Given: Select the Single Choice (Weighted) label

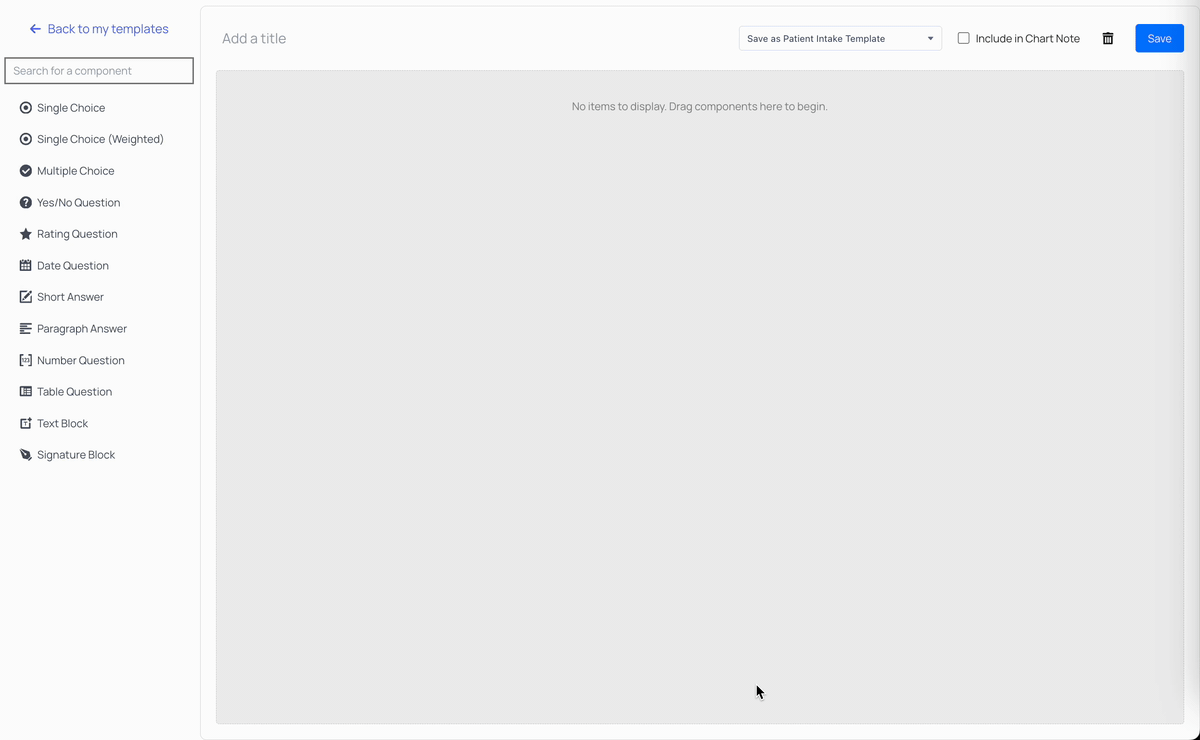Looking at the screenshot, I should tap(100, 139).
